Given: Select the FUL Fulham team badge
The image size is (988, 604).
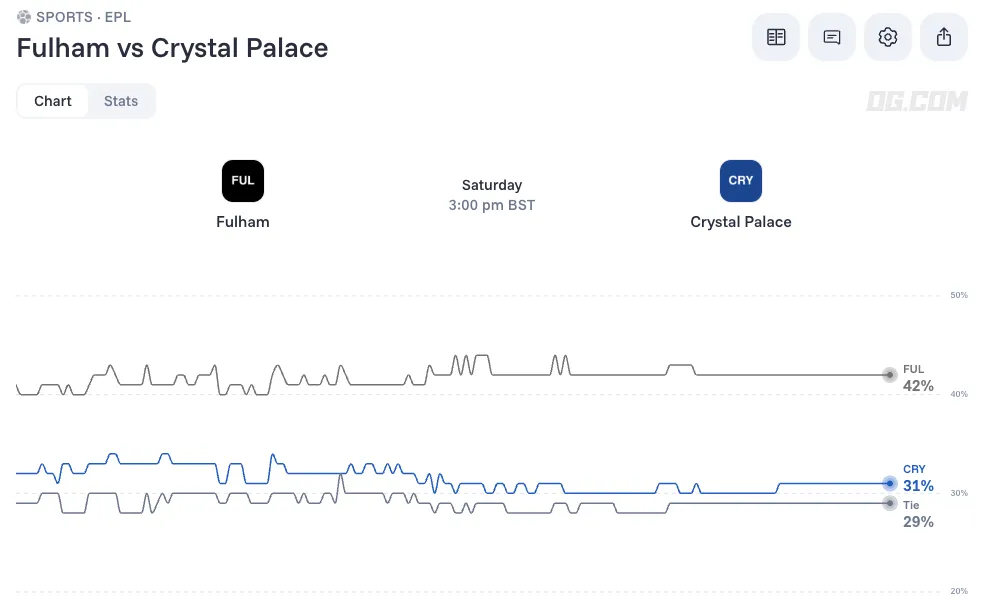Looking at the screenshot, I should [x=243, y=181].
